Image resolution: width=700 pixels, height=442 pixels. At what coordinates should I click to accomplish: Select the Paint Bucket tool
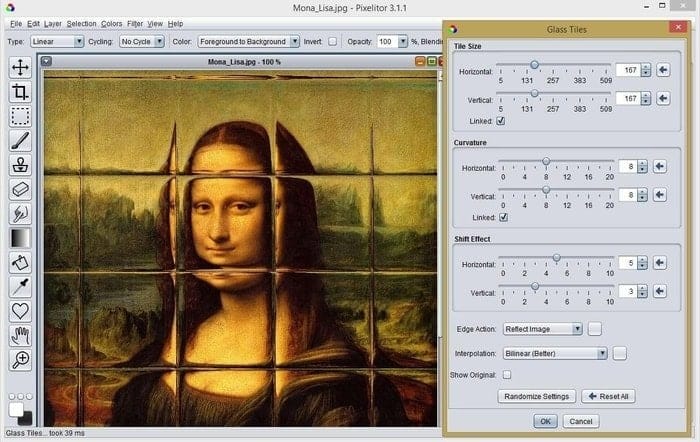click(20, 262)
